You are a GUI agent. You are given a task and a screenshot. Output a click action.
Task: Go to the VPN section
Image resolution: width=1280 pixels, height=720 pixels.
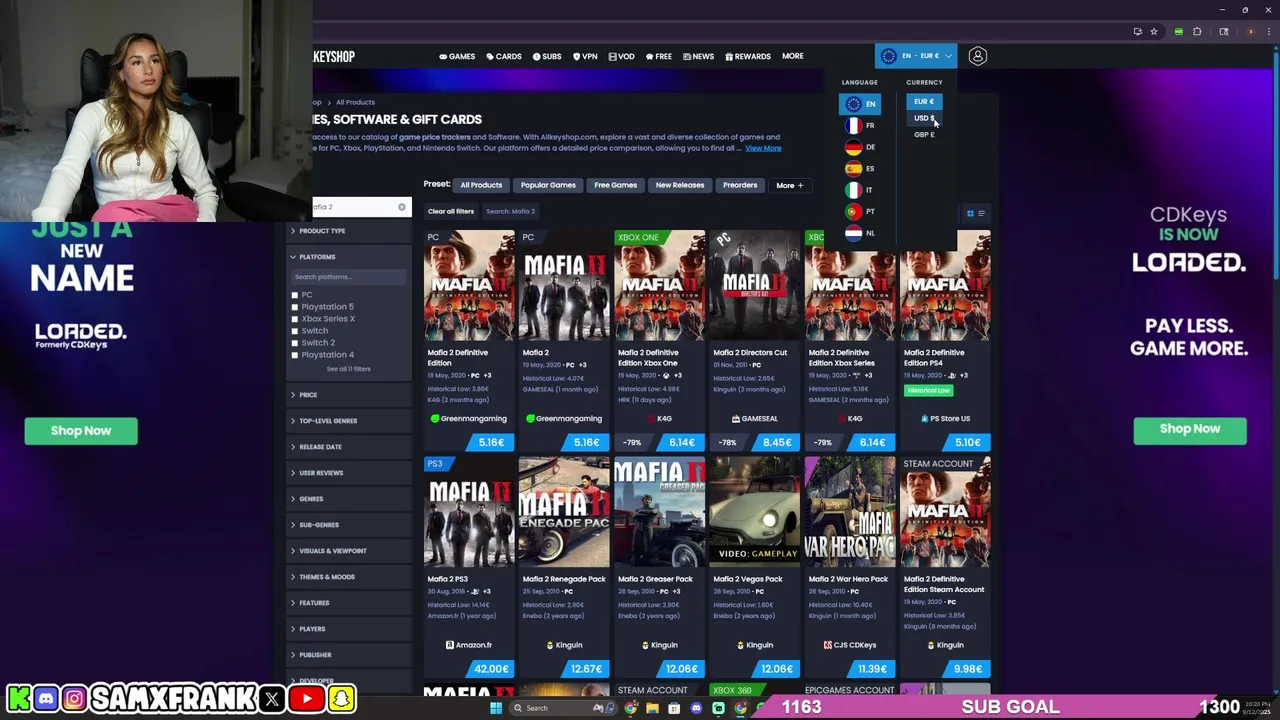coord(585,56)
